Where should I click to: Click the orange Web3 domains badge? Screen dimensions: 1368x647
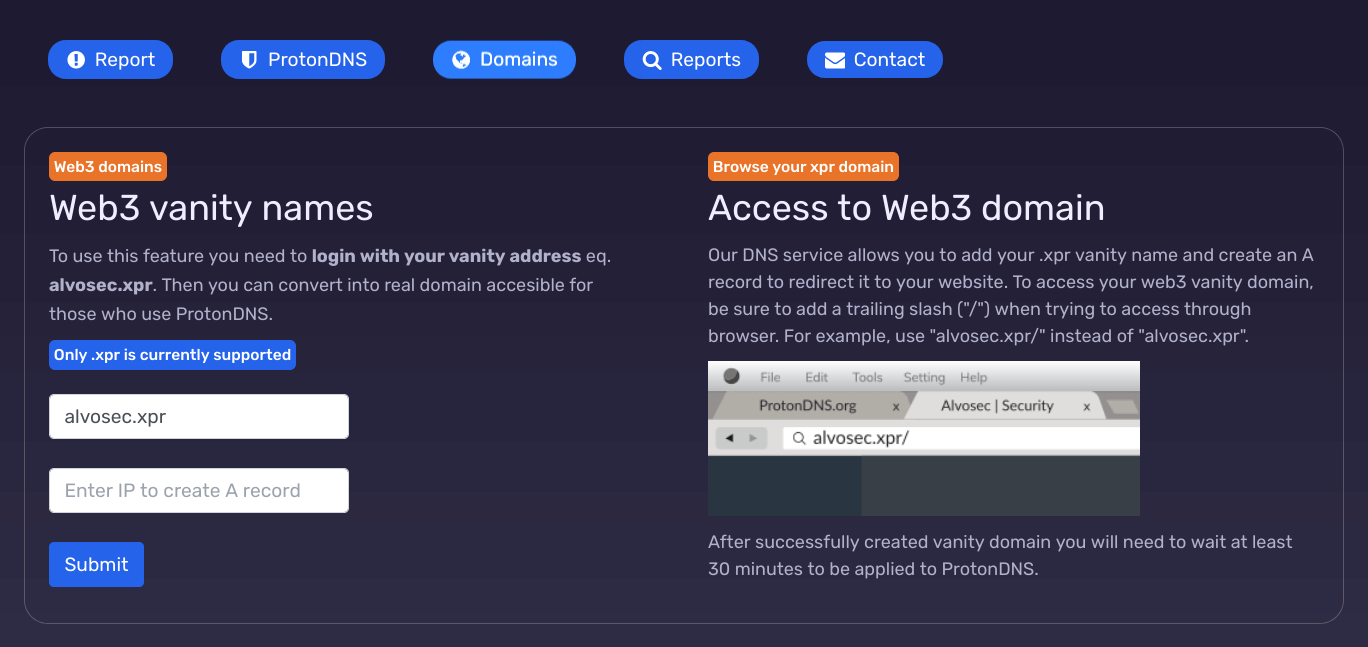tap(108, 167)
